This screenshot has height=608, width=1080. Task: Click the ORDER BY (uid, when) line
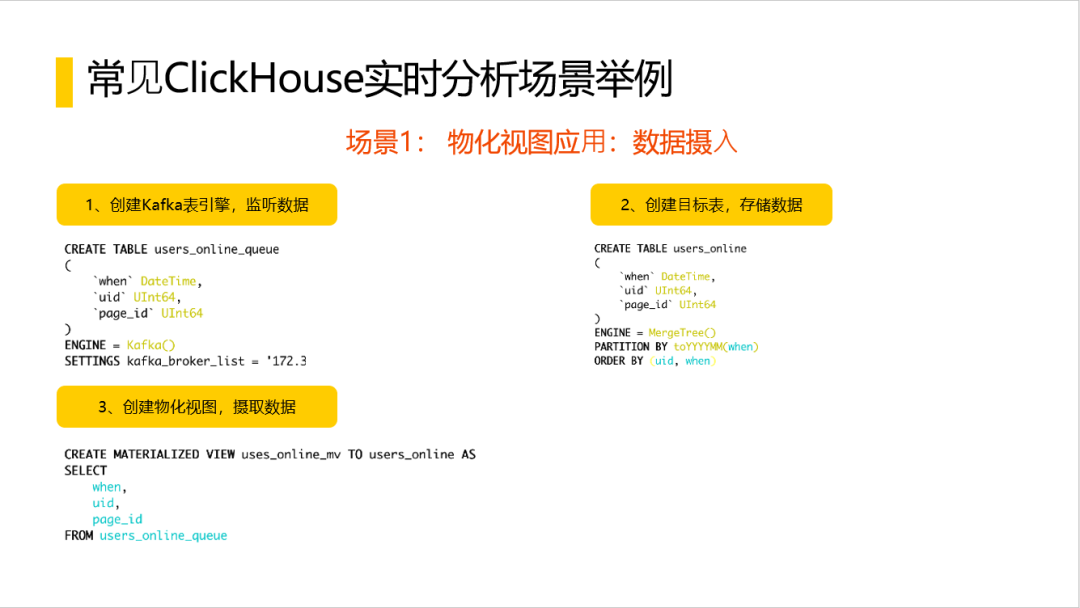[655, 361]
